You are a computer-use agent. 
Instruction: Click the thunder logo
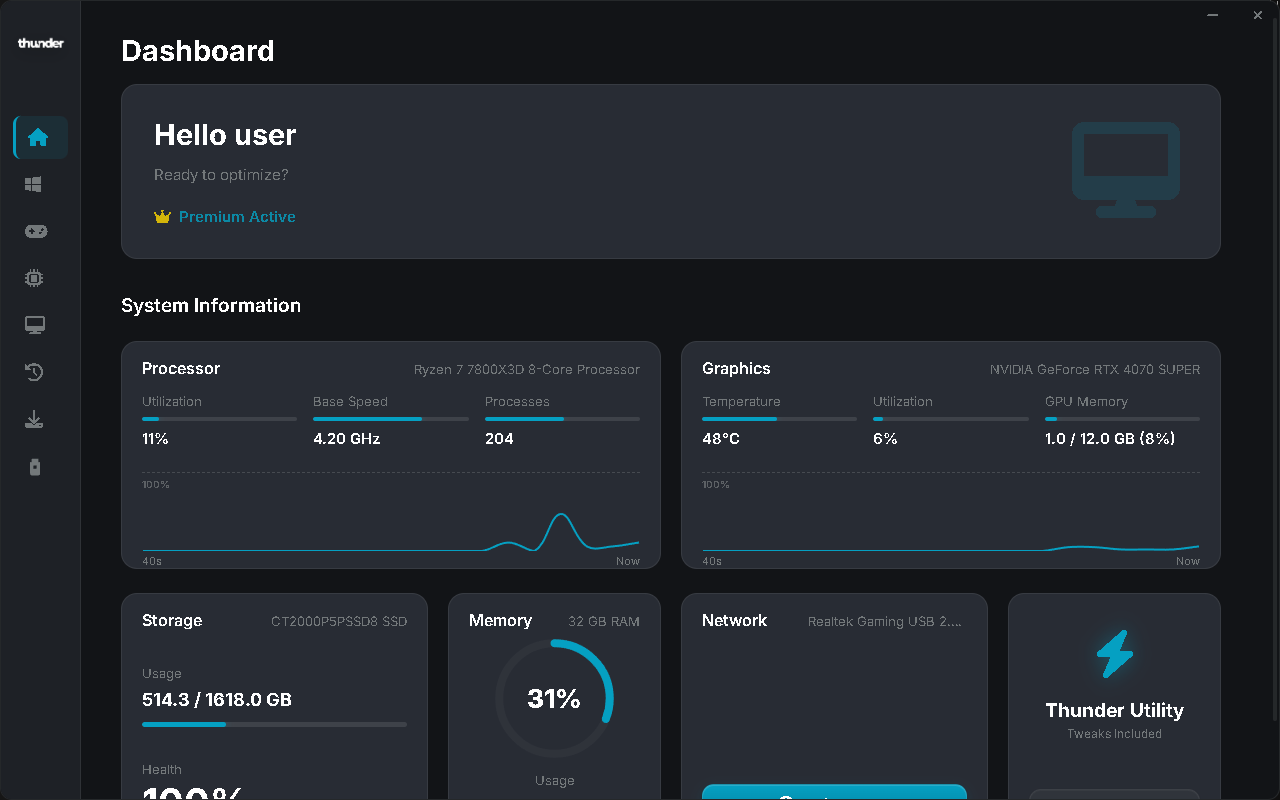[41, 43]
